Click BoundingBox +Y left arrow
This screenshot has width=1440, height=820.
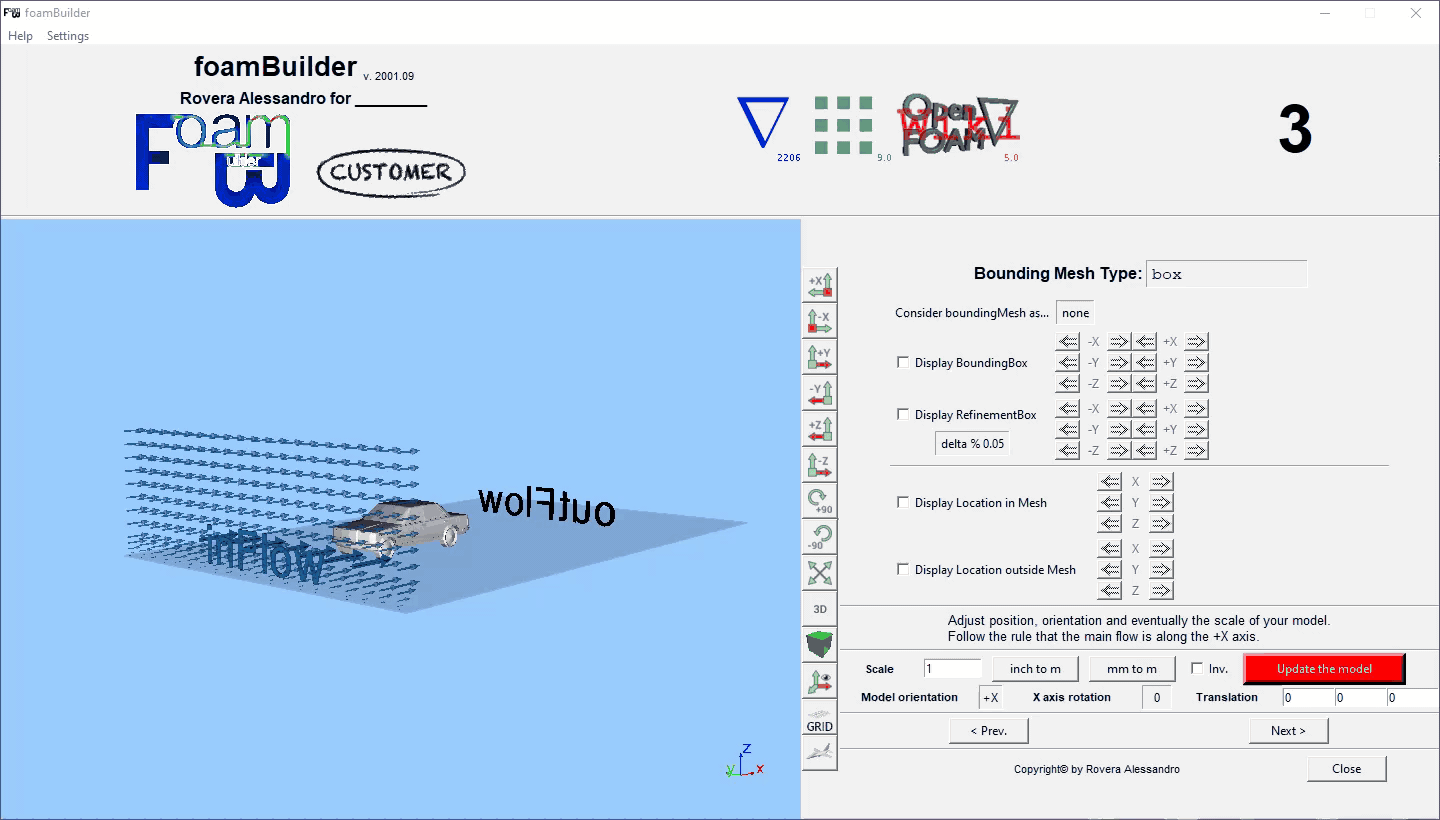[x=1146, y=363]
